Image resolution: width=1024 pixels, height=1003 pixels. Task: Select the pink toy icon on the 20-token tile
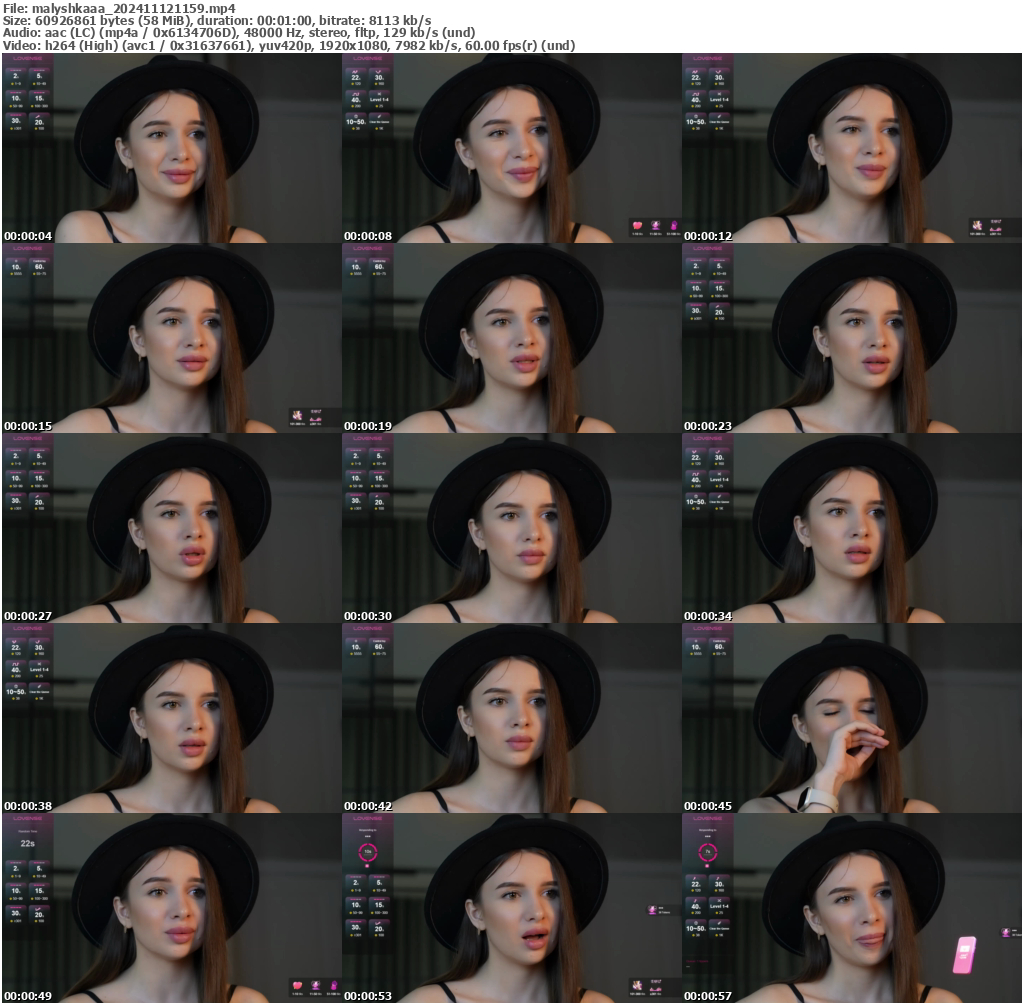click(x=38, y=116)
